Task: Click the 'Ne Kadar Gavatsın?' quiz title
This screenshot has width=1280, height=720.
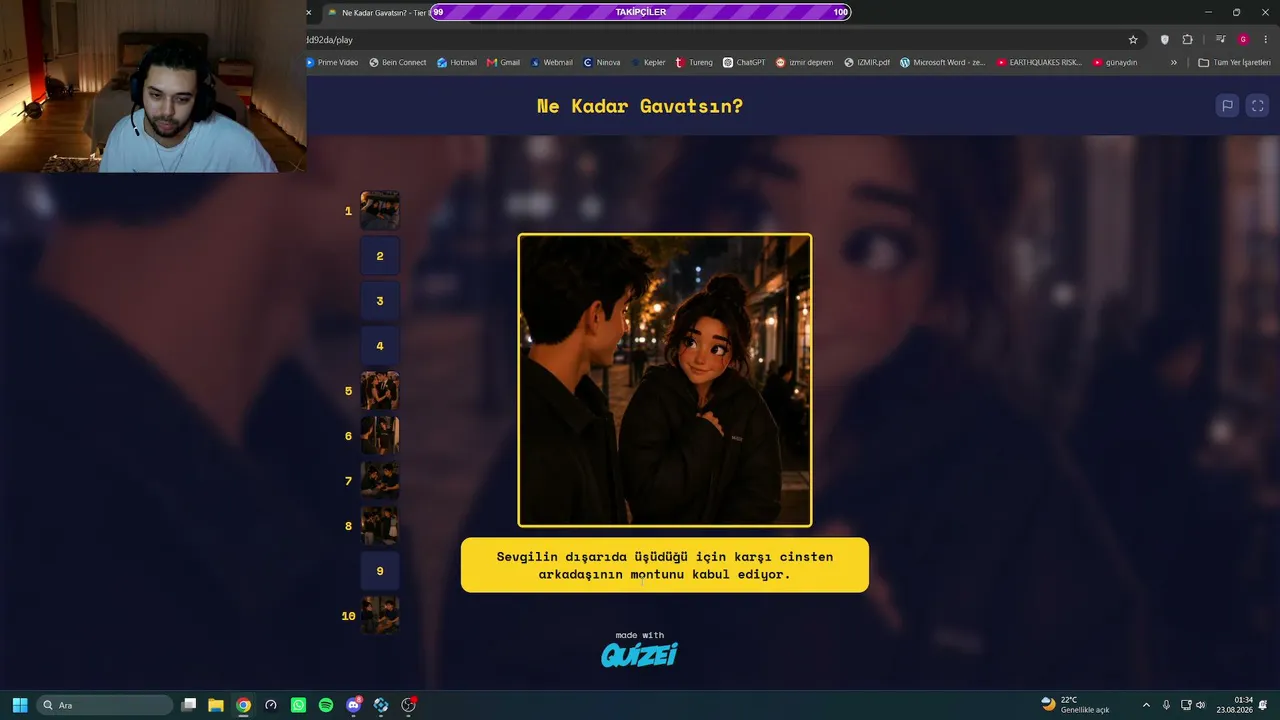Action: coord(640,106)
